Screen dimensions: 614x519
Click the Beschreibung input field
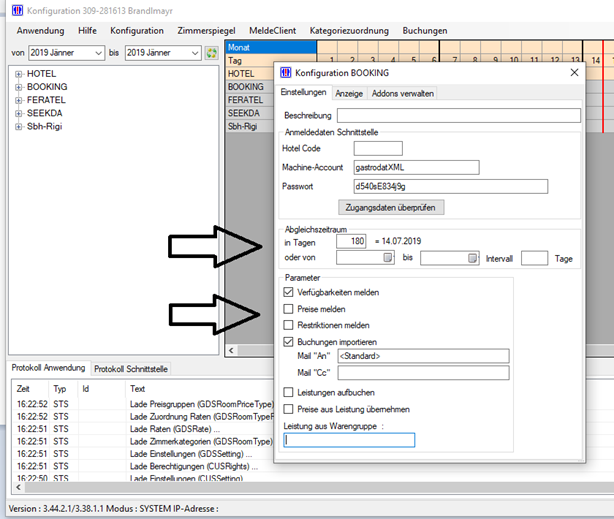pyautogui.click(x=459, y=116)
